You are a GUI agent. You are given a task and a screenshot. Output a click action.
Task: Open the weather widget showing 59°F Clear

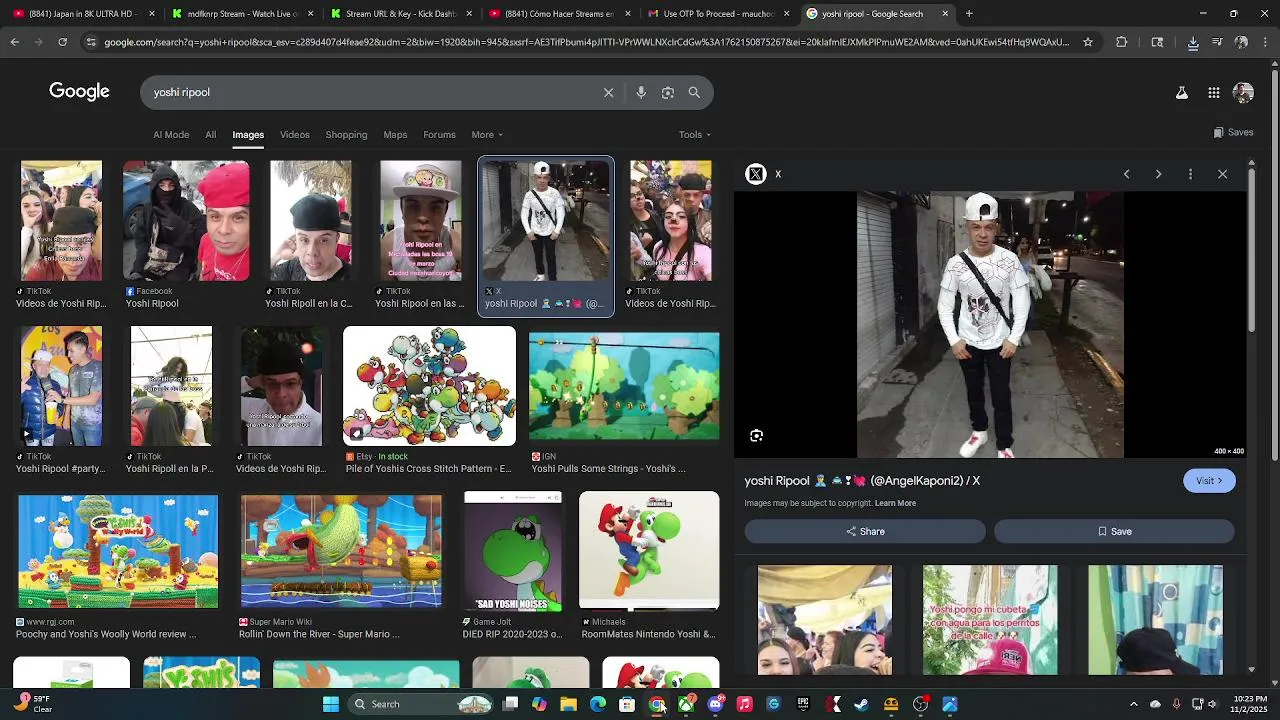[x=32, y=704]
